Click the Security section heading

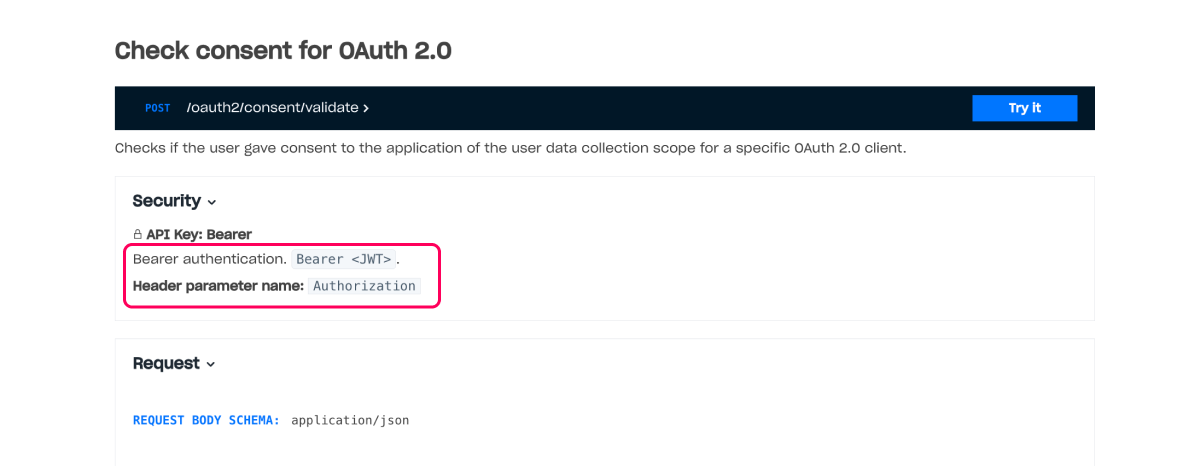tap(166, 201)
